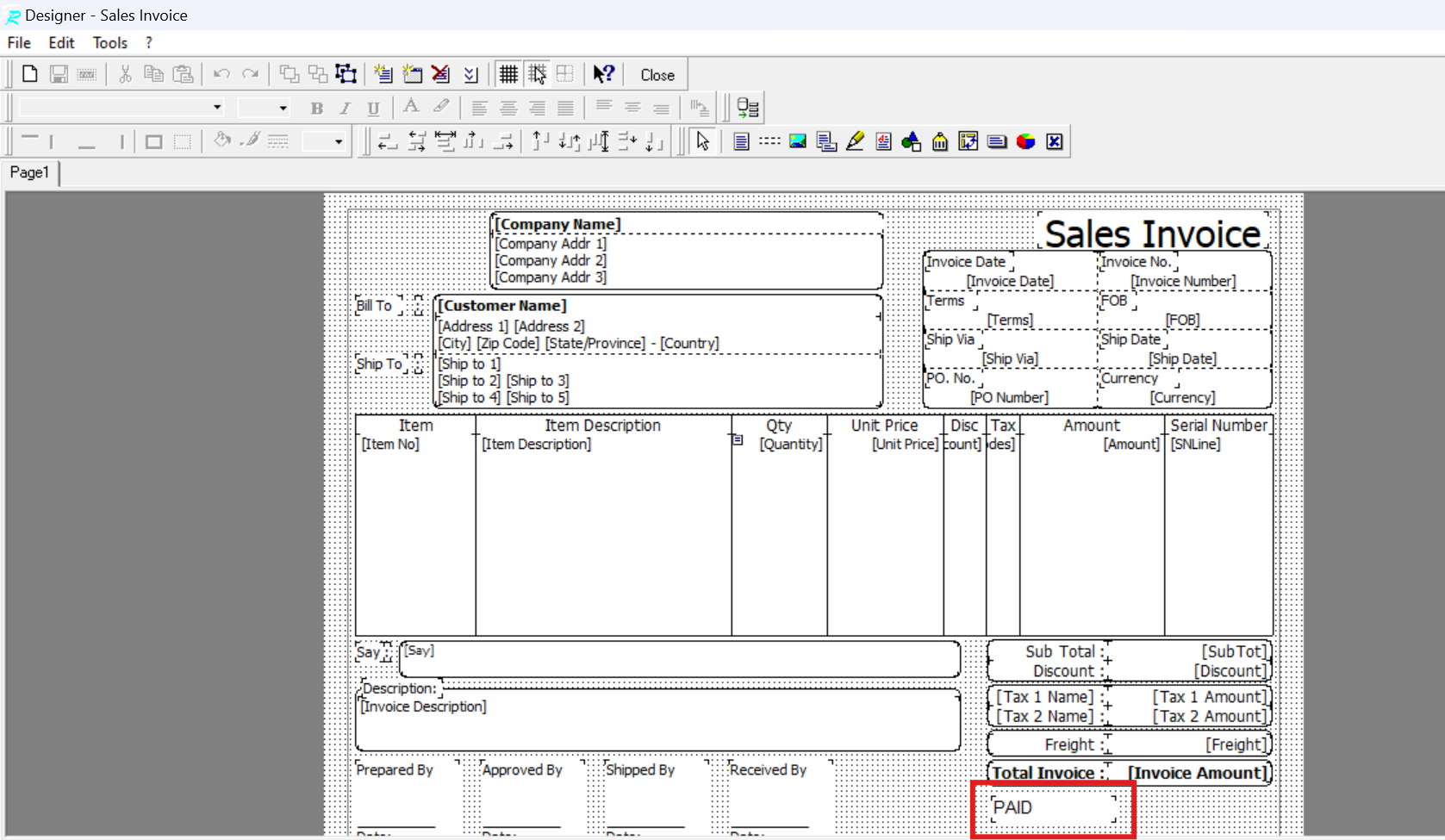Open the font size dropdown
1445x840 pixels.
283,108
